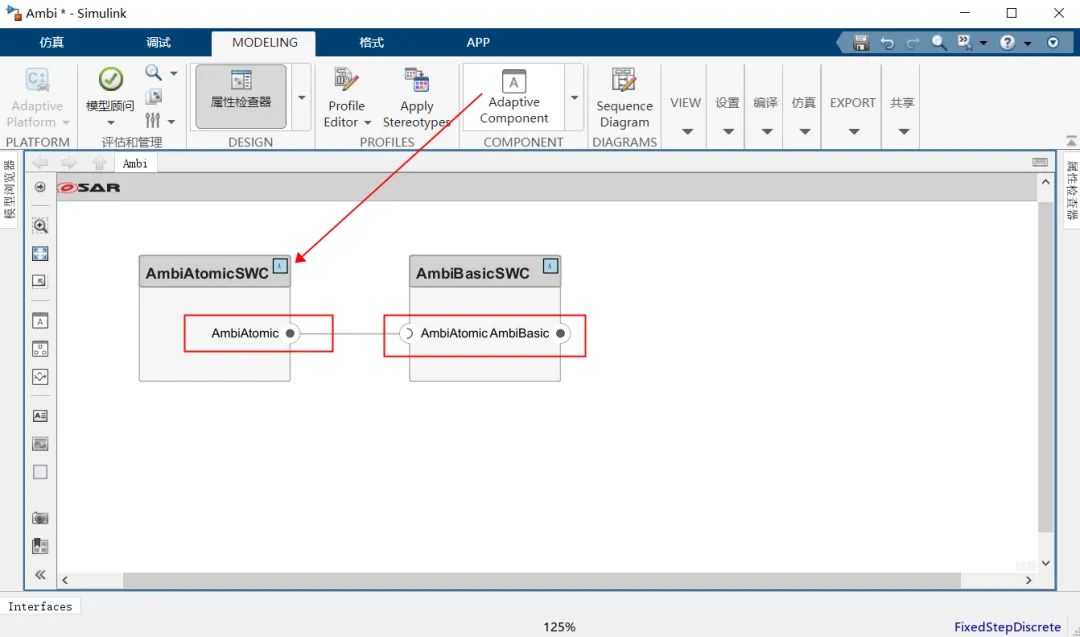
Task: Navigate forward with the right arrow
Action: 69,163
